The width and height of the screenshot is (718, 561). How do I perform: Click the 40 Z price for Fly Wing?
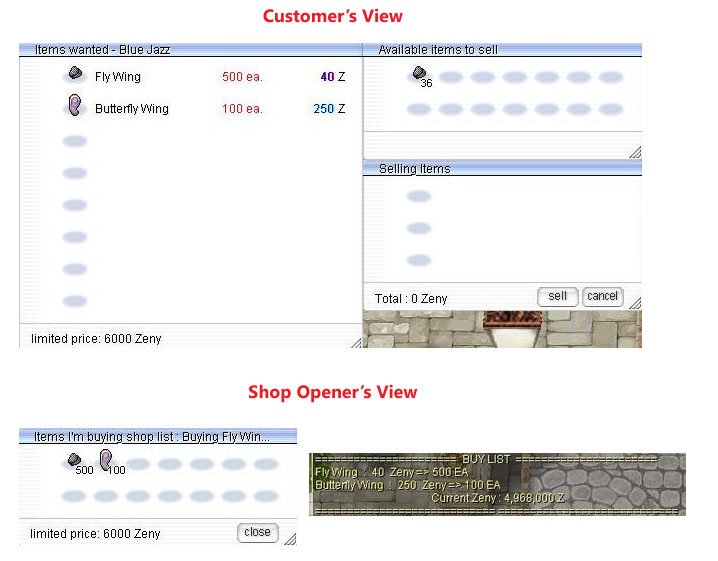pyautogui.click(x=332, y=77)
